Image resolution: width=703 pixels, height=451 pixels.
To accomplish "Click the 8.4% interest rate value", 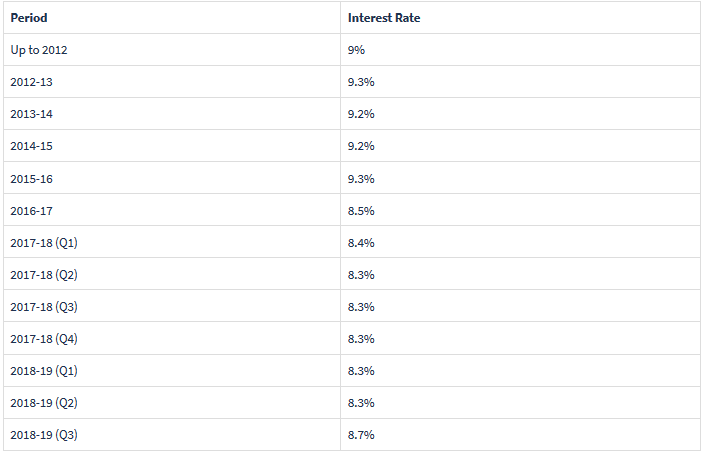I will (361, 242).
